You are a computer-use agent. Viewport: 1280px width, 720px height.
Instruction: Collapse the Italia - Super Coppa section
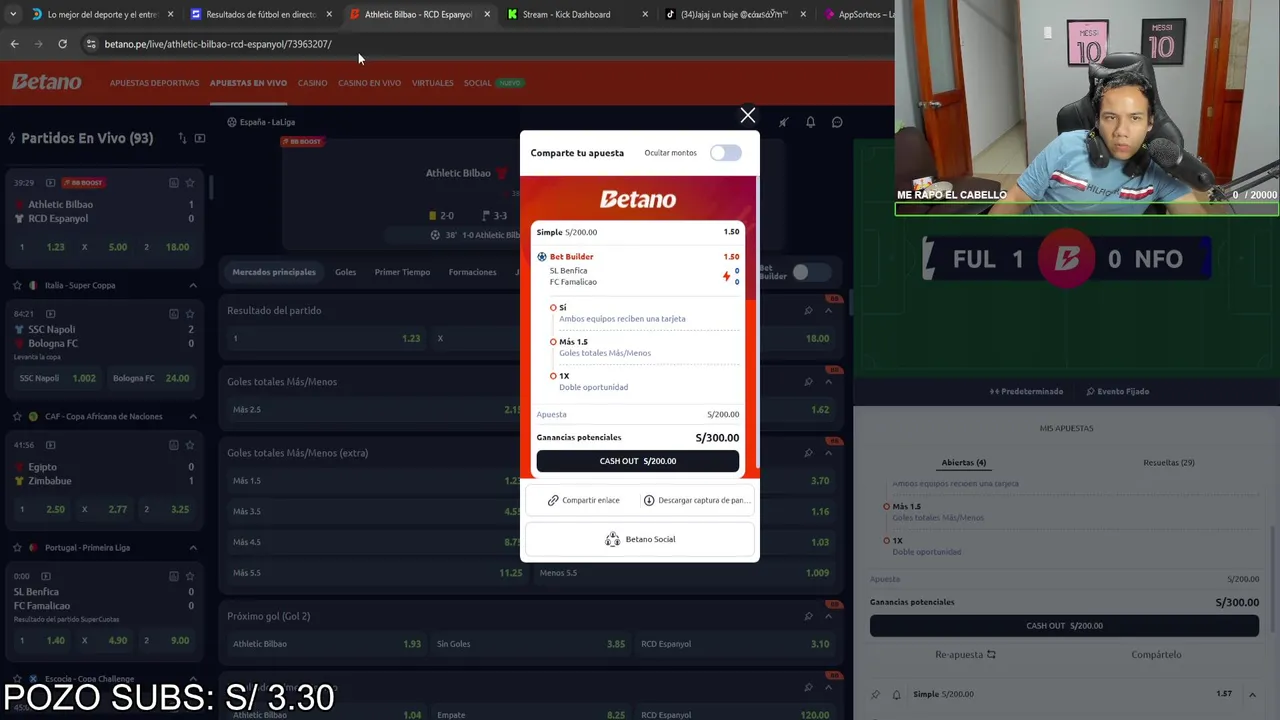193,285
